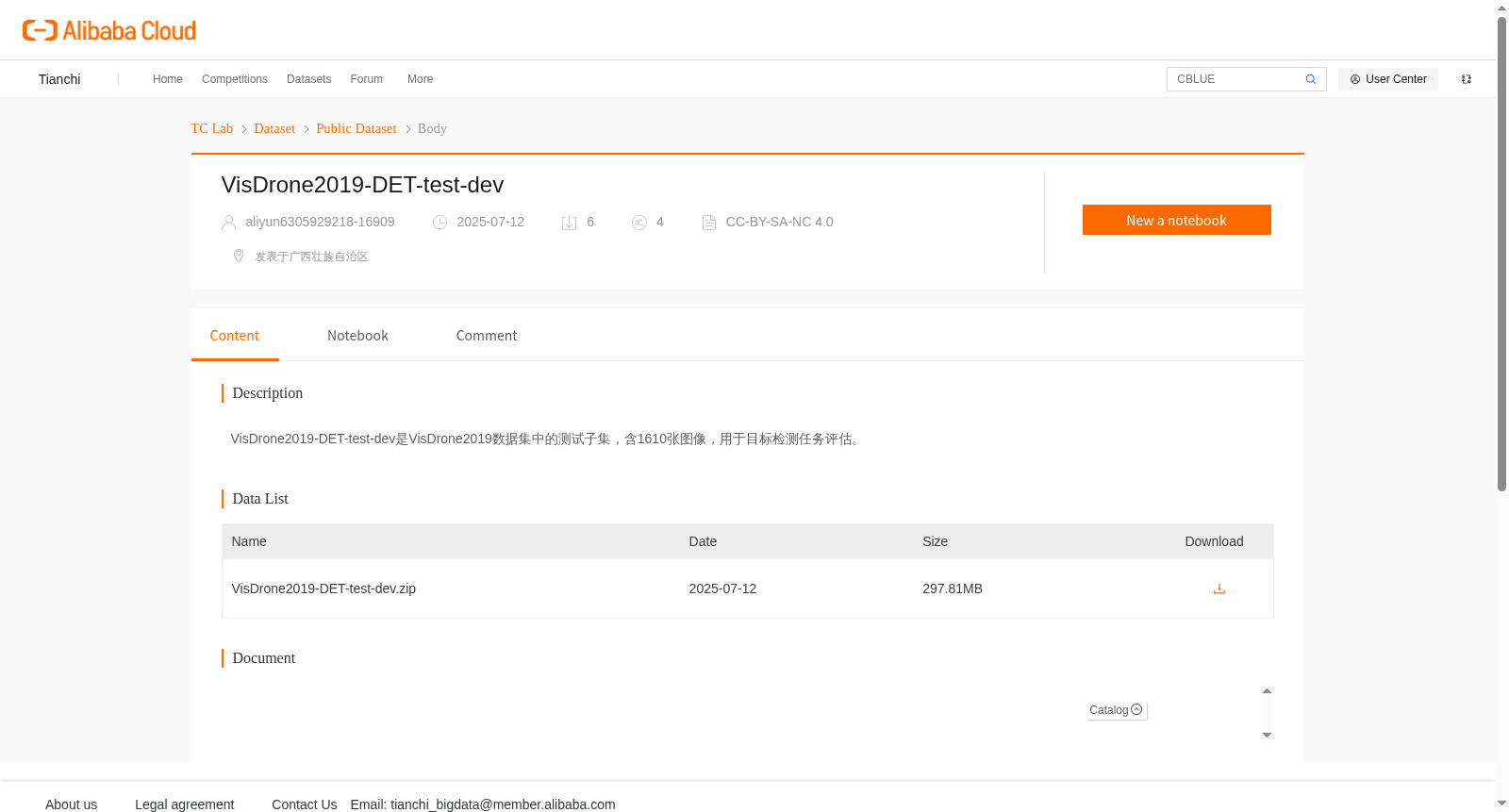Open the Legal agreement footer link
This screenshot has width=1509, height=812.
click(185, 804)
